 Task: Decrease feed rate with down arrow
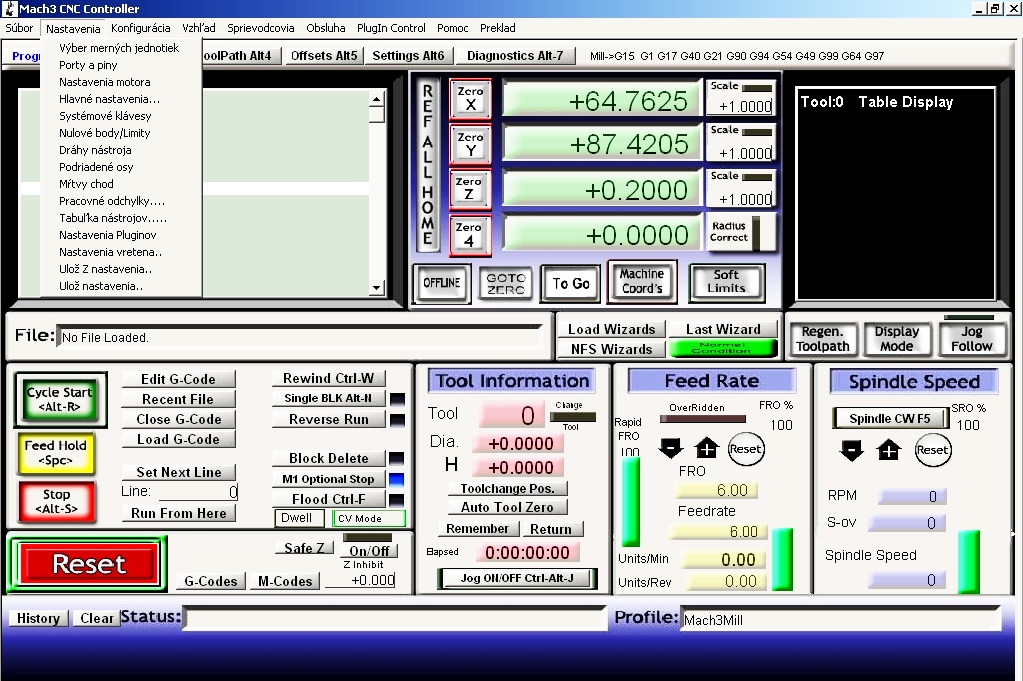[x=671, y=448]
